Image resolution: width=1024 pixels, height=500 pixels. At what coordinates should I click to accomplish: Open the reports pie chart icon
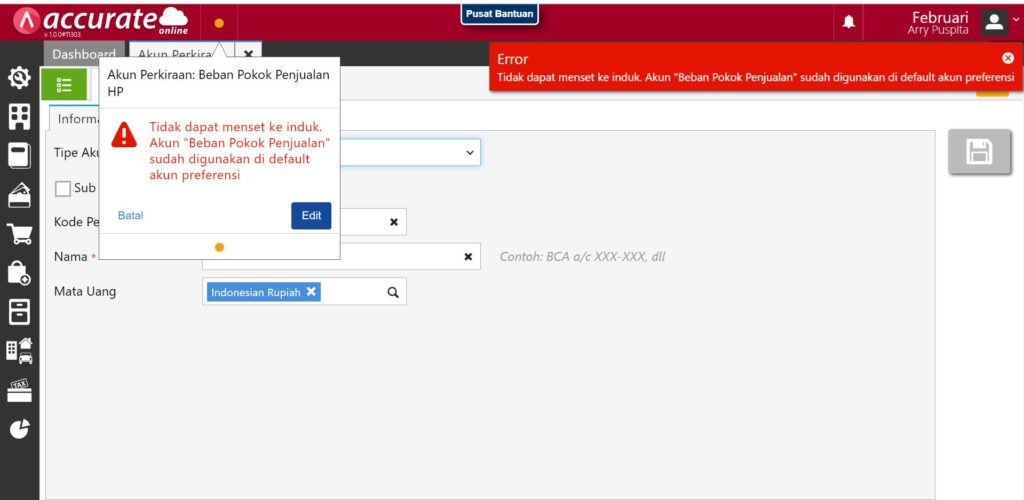(x=20, y=429)
